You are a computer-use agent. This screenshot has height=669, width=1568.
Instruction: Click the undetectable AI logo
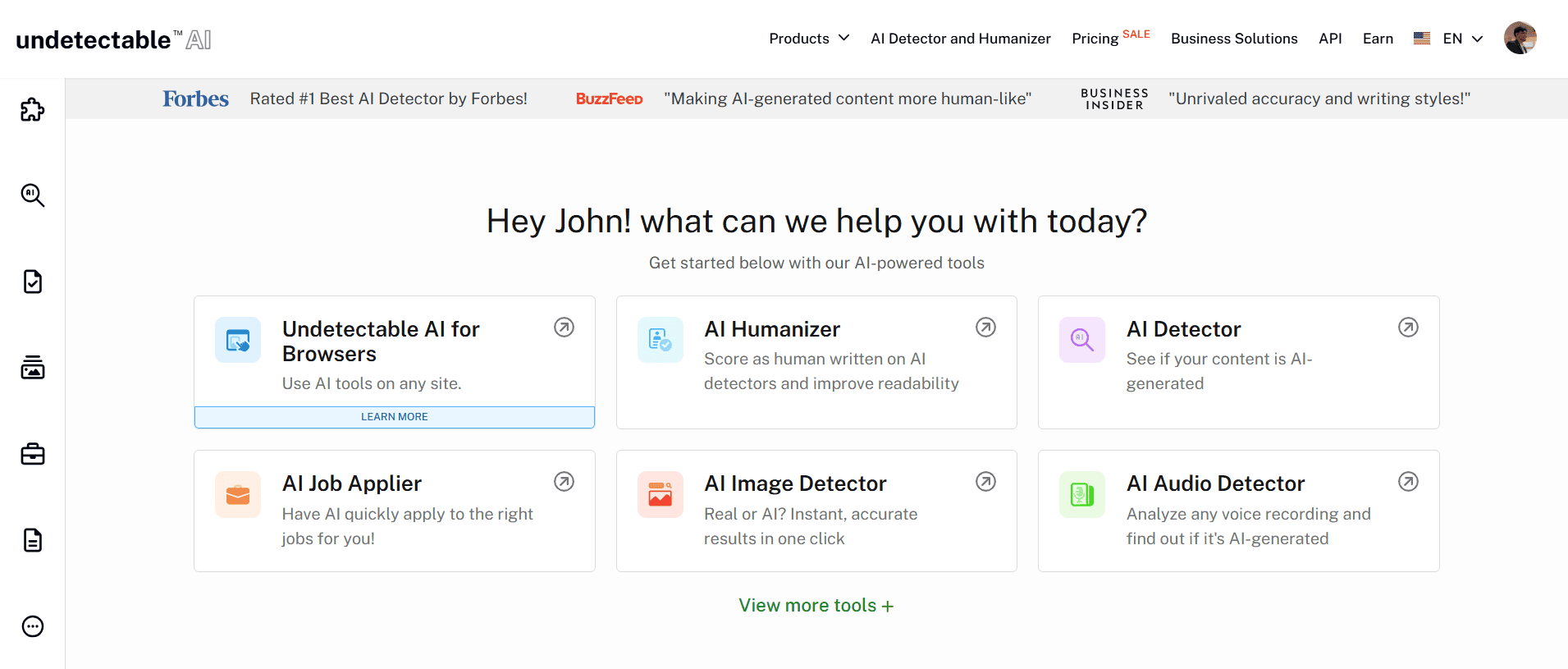[113, 39]
